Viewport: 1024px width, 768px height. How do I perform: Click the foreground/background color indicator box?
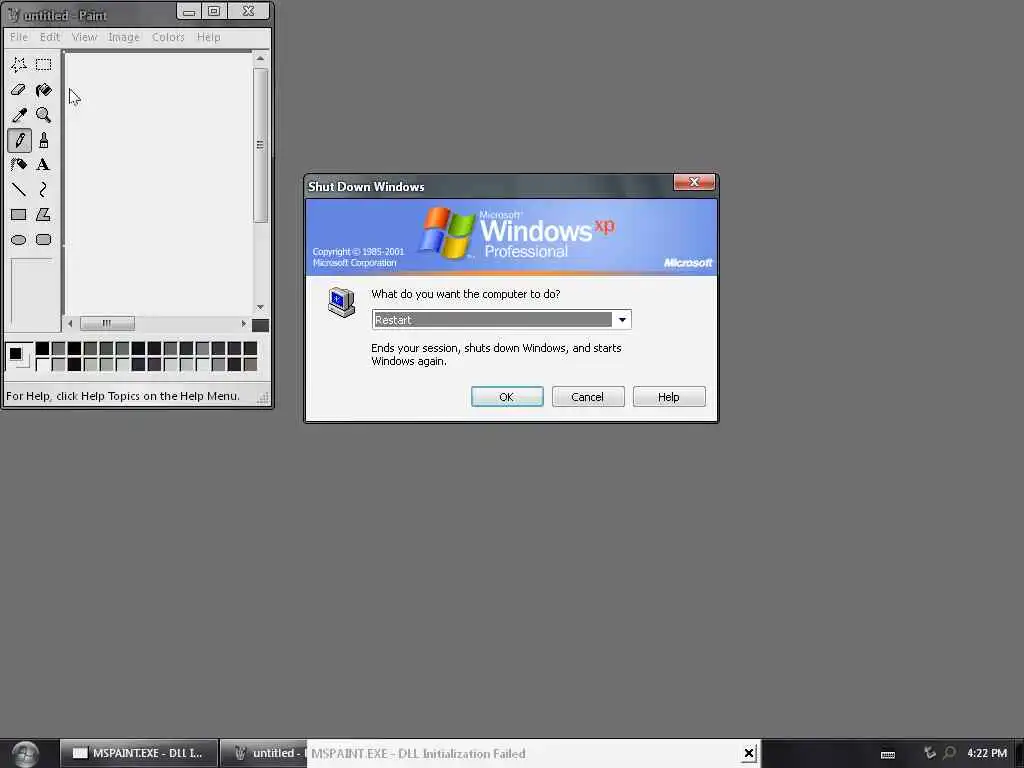(x=19, y=356)
